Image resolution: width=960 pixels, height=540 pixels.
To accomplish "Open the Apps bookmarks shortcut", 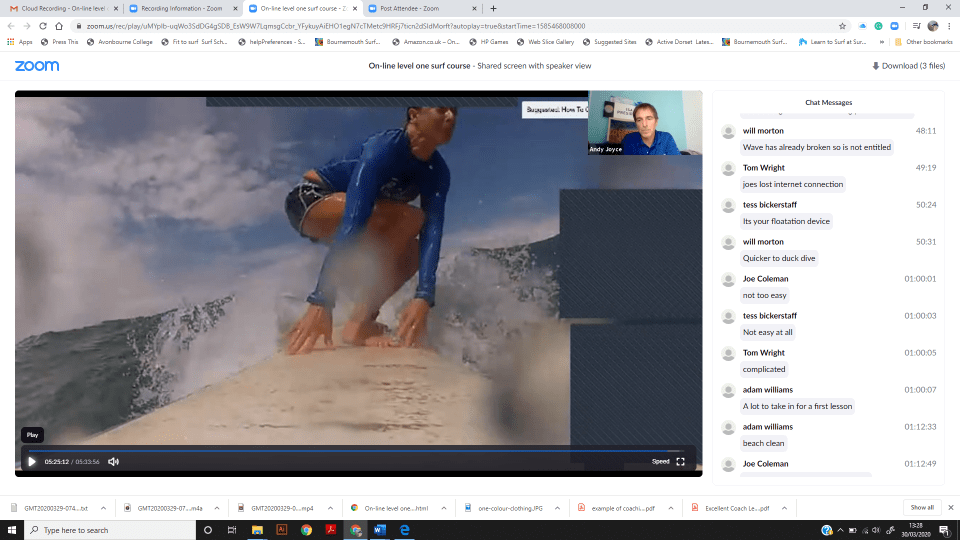I will (20, 42).
